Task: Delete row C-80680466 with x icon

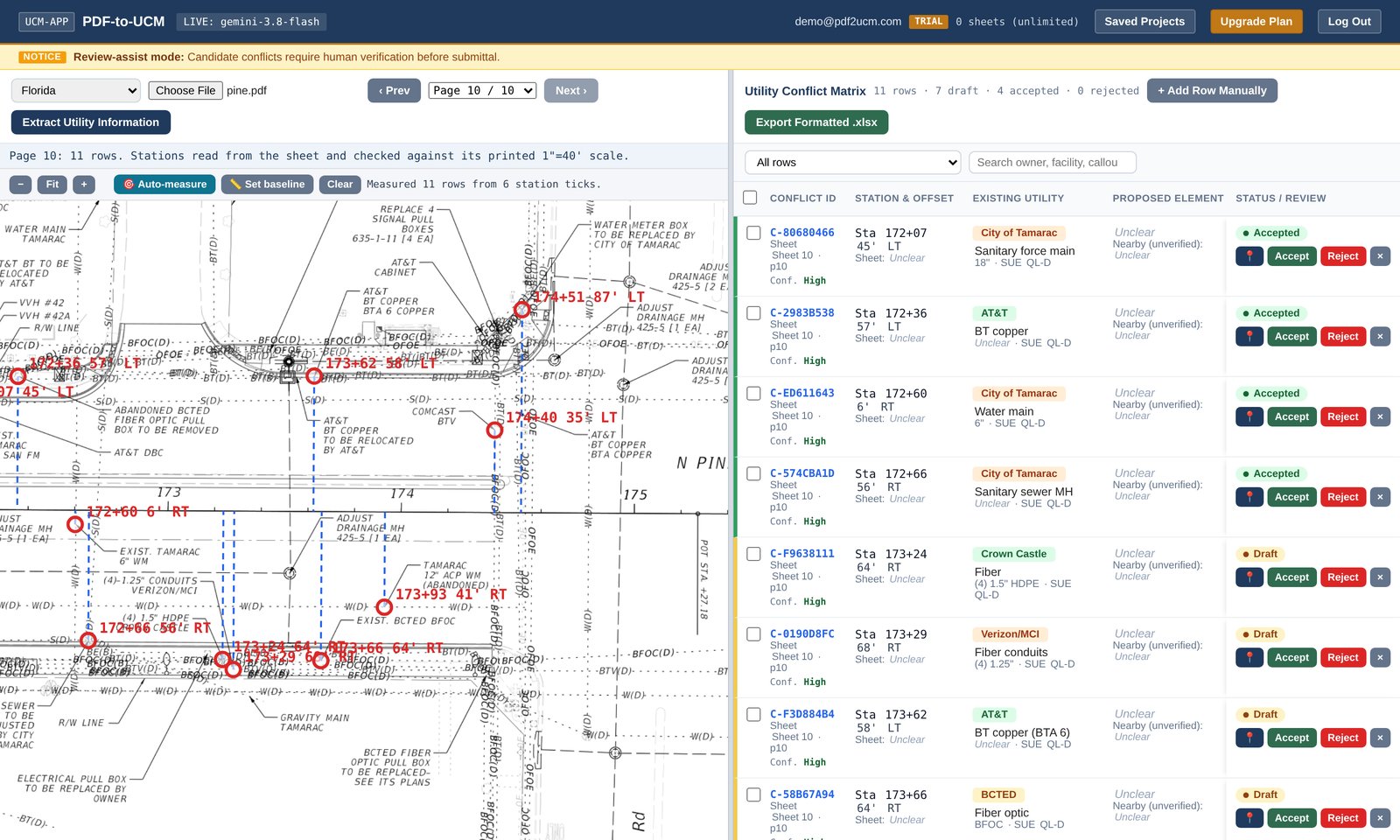Action: (1380, 256)
